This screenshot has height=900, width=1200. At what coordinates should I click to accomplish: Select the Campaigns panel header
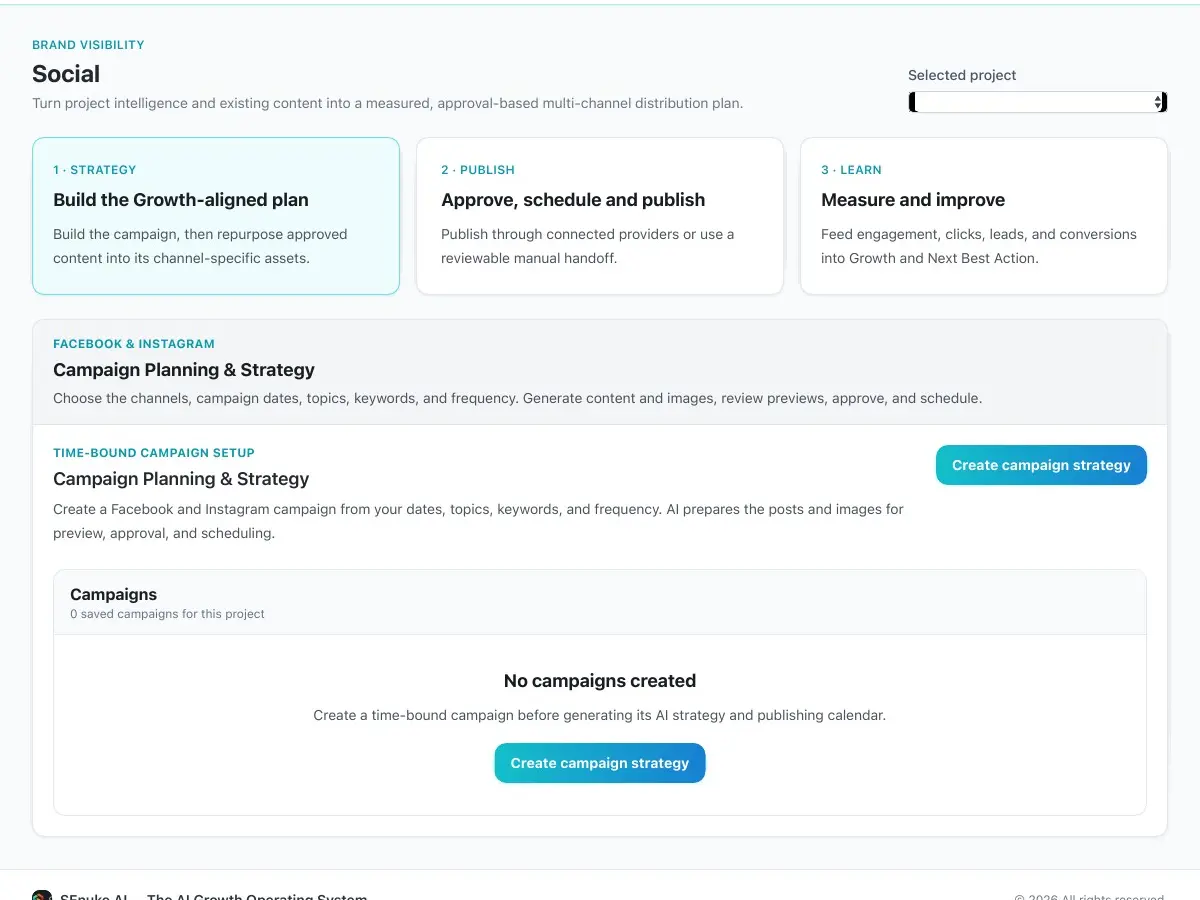coord(600,602)
